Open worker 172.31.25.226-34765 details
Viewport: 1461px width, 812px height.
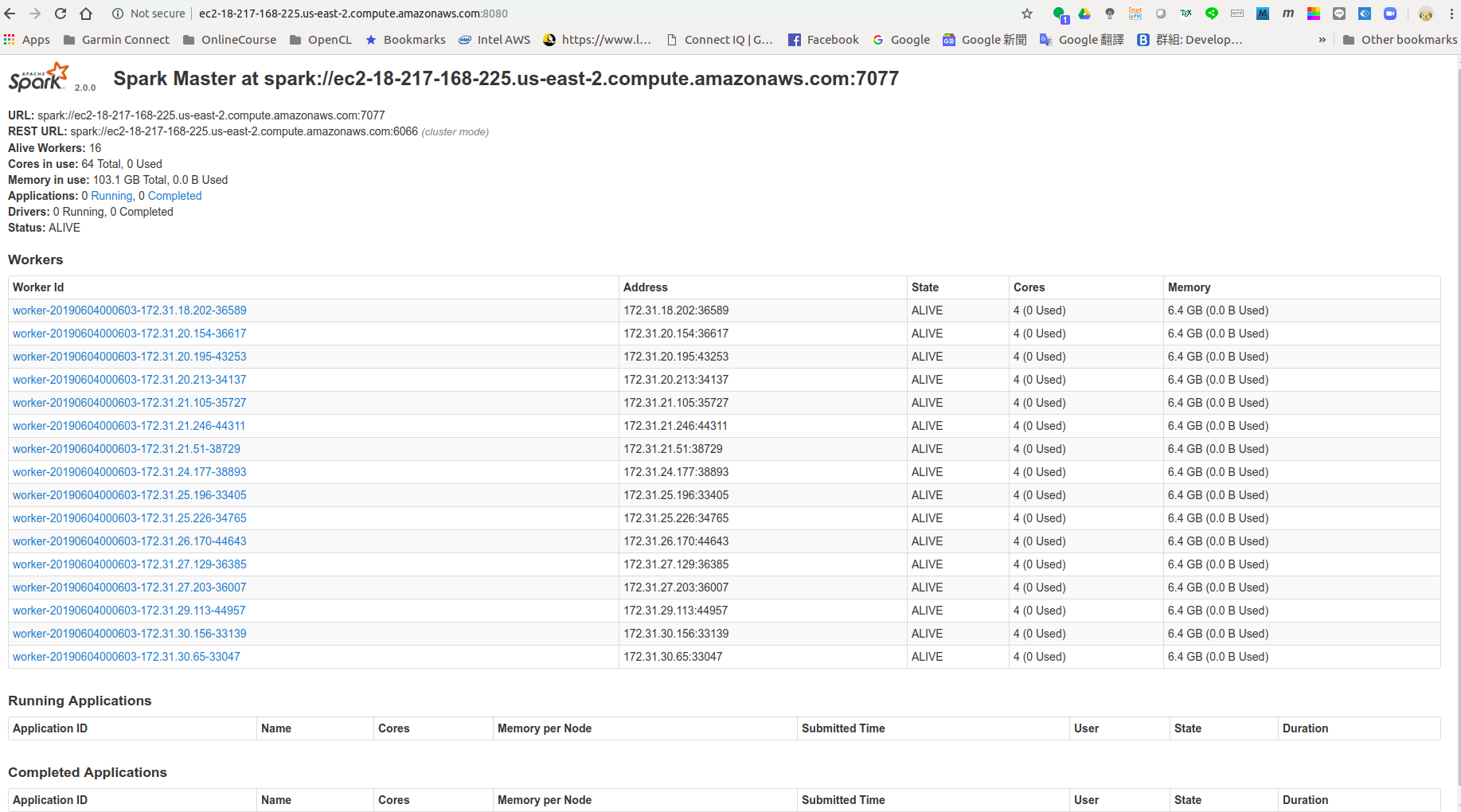pos(130,518)
